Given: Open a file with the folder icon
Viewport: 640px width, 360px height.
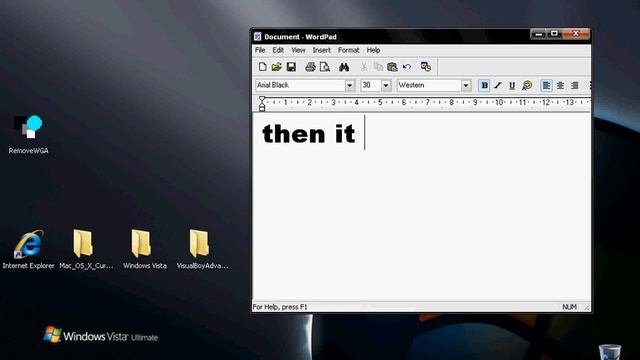Looking at the screenshot, I should click(x=276, y=67).
